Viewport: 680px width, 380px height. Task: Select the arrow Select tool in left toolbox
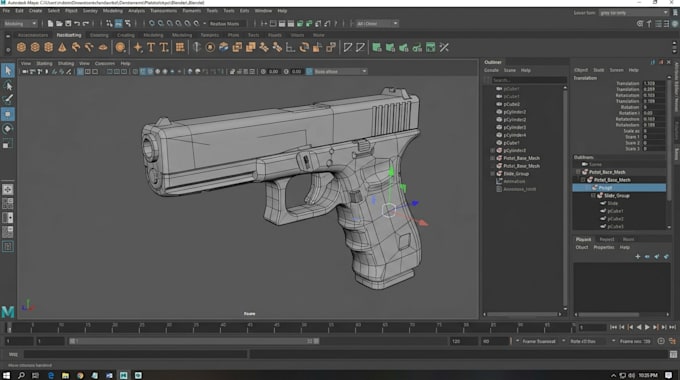pos(8,71)
